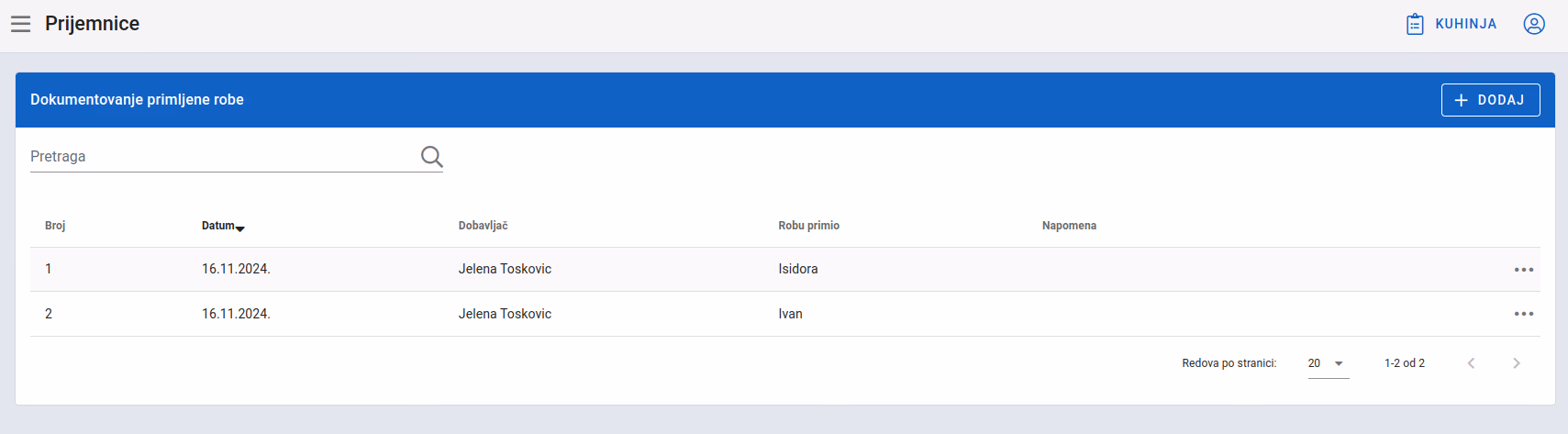Image resolution: width=1568 pixels, height=434 pixels.
Task: Click the plus icon in the Dodaj button
Action: (1462, 100)
